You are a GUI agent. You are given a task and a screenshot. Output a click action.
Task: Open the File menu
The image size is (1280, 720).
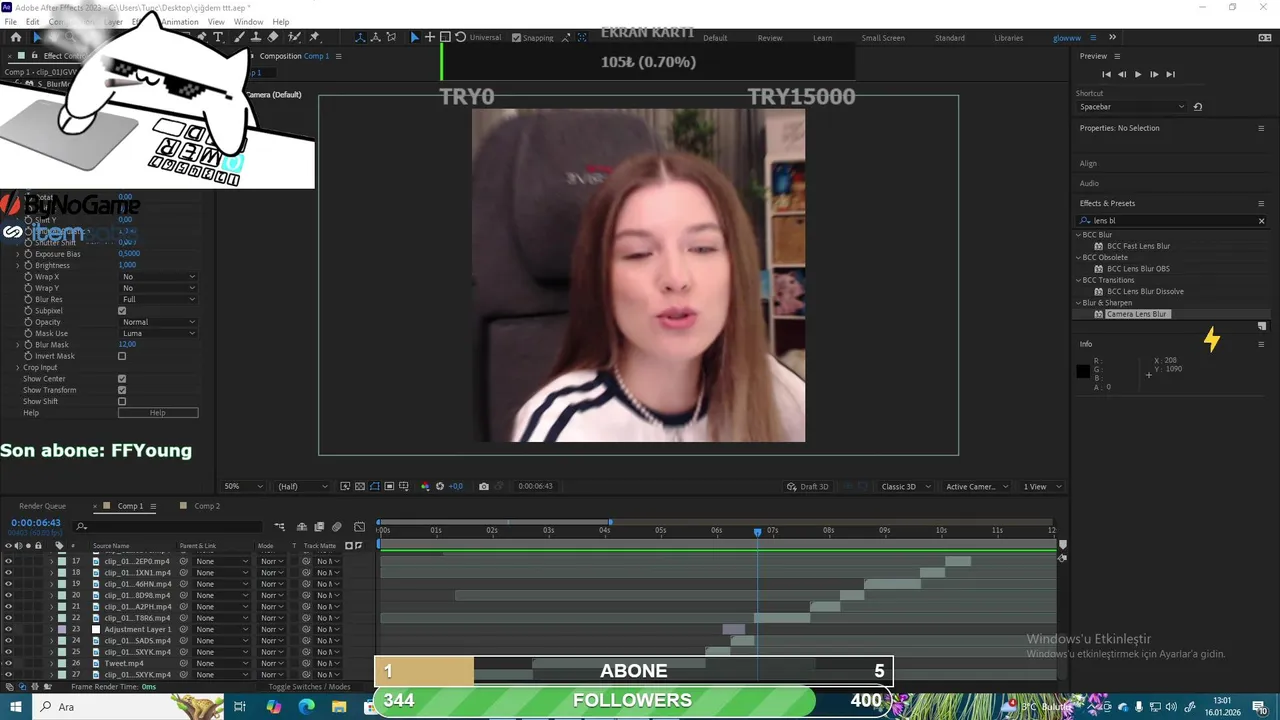[x=11, y=22]
